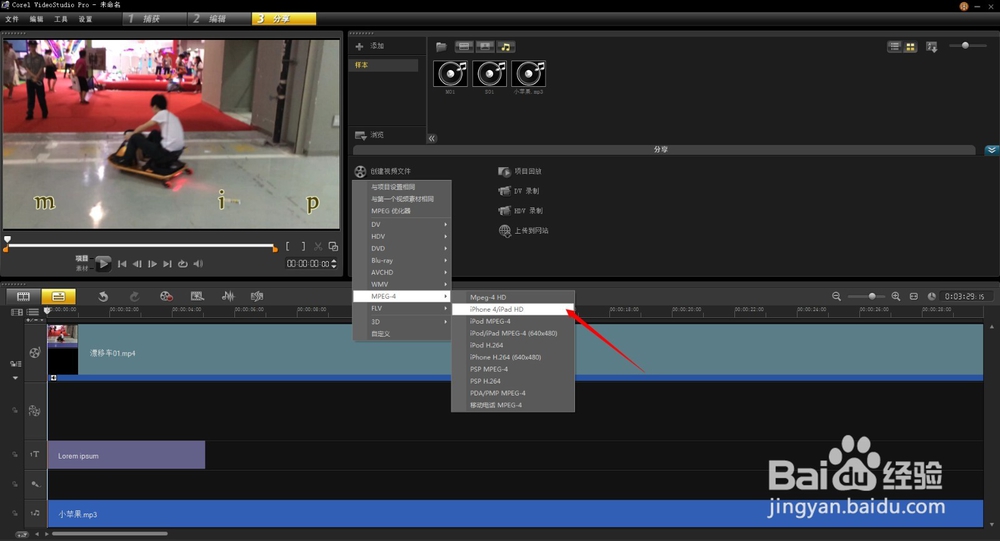Screen dimensions: 1000x541
Task: Click the split clip scissors icon
Action: [318, 246]
